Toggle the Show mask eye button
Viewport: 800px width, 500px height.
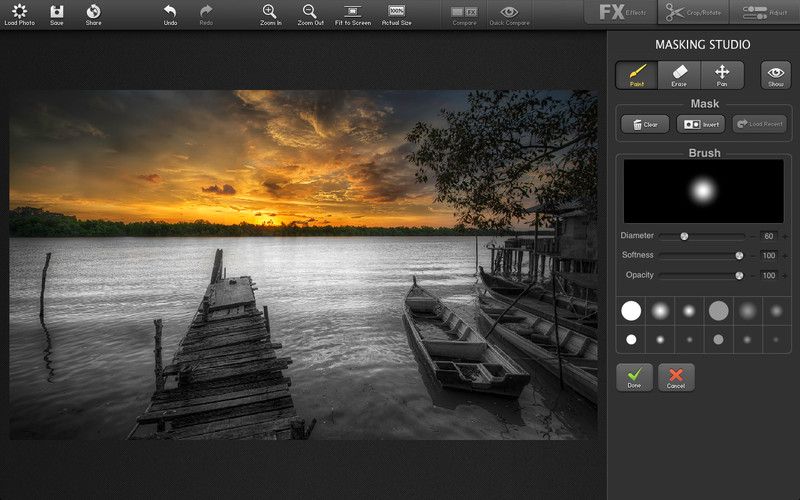[776, 75]
